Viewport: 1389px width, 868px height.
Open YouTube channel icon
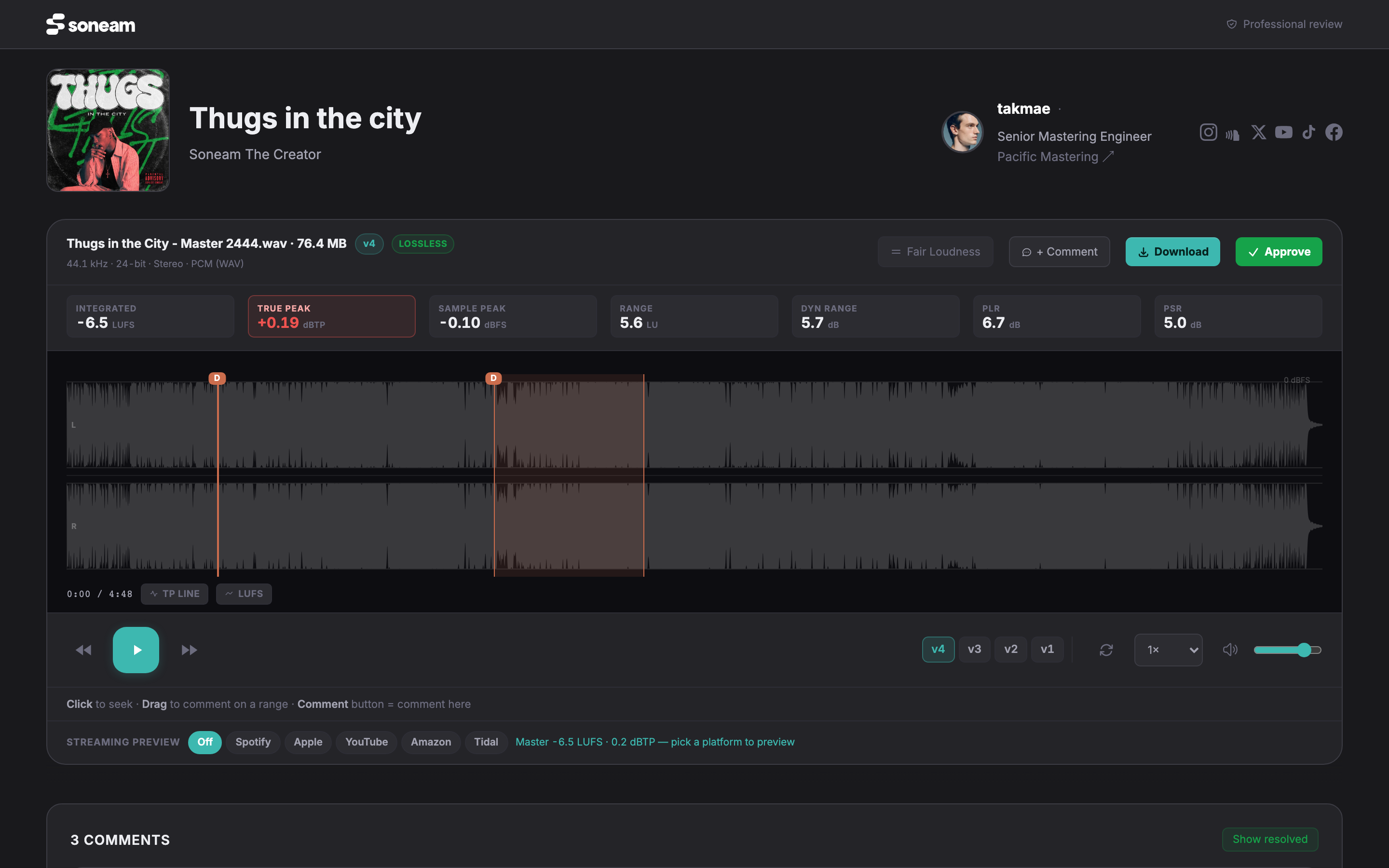point(1284,133)
